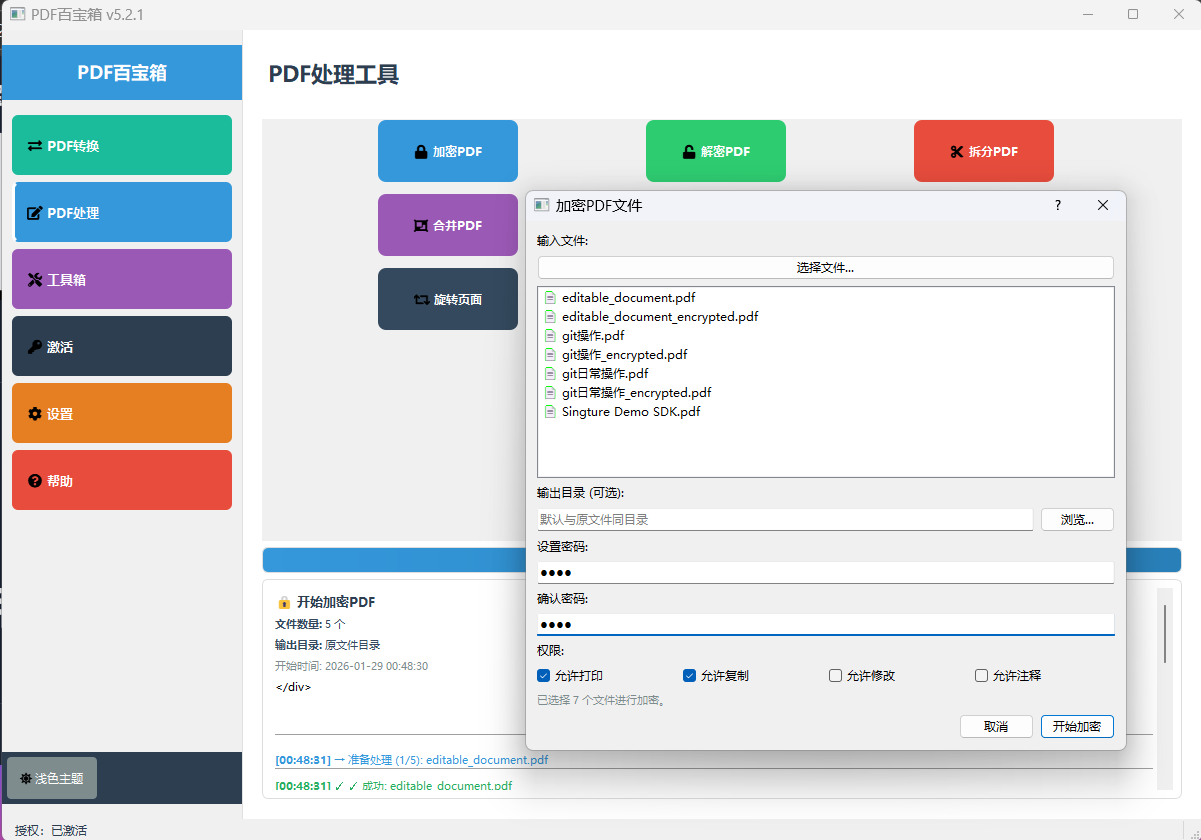Disable the 允许复制 checkbox

click(x=688, y=675)
